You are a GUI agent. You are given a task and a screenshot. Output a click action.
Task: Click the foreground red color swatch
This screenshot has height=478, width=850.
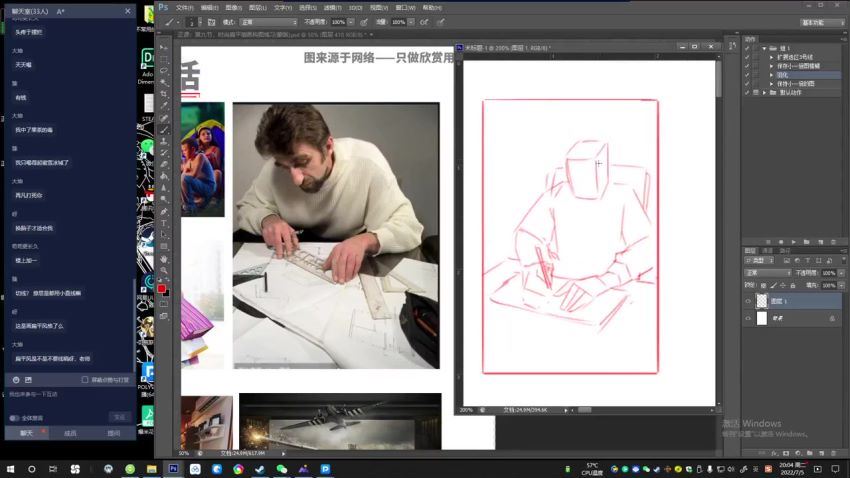coord(162,288)
